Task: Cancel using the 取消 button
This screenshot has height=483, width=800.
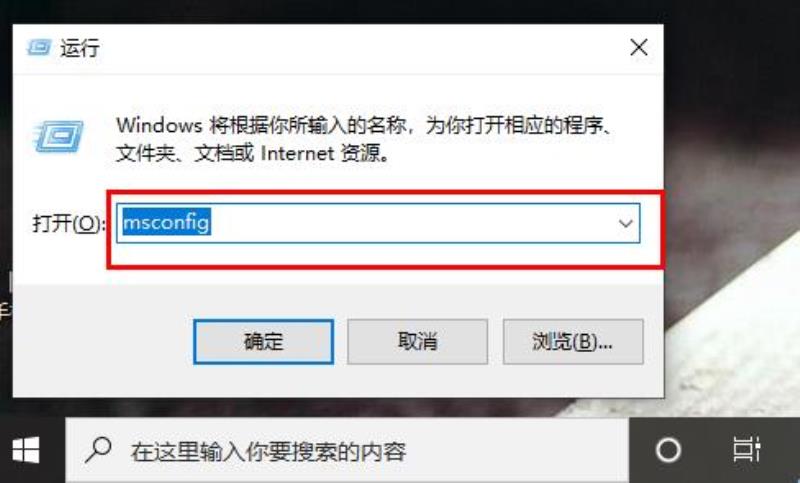Action: [417, 342]
